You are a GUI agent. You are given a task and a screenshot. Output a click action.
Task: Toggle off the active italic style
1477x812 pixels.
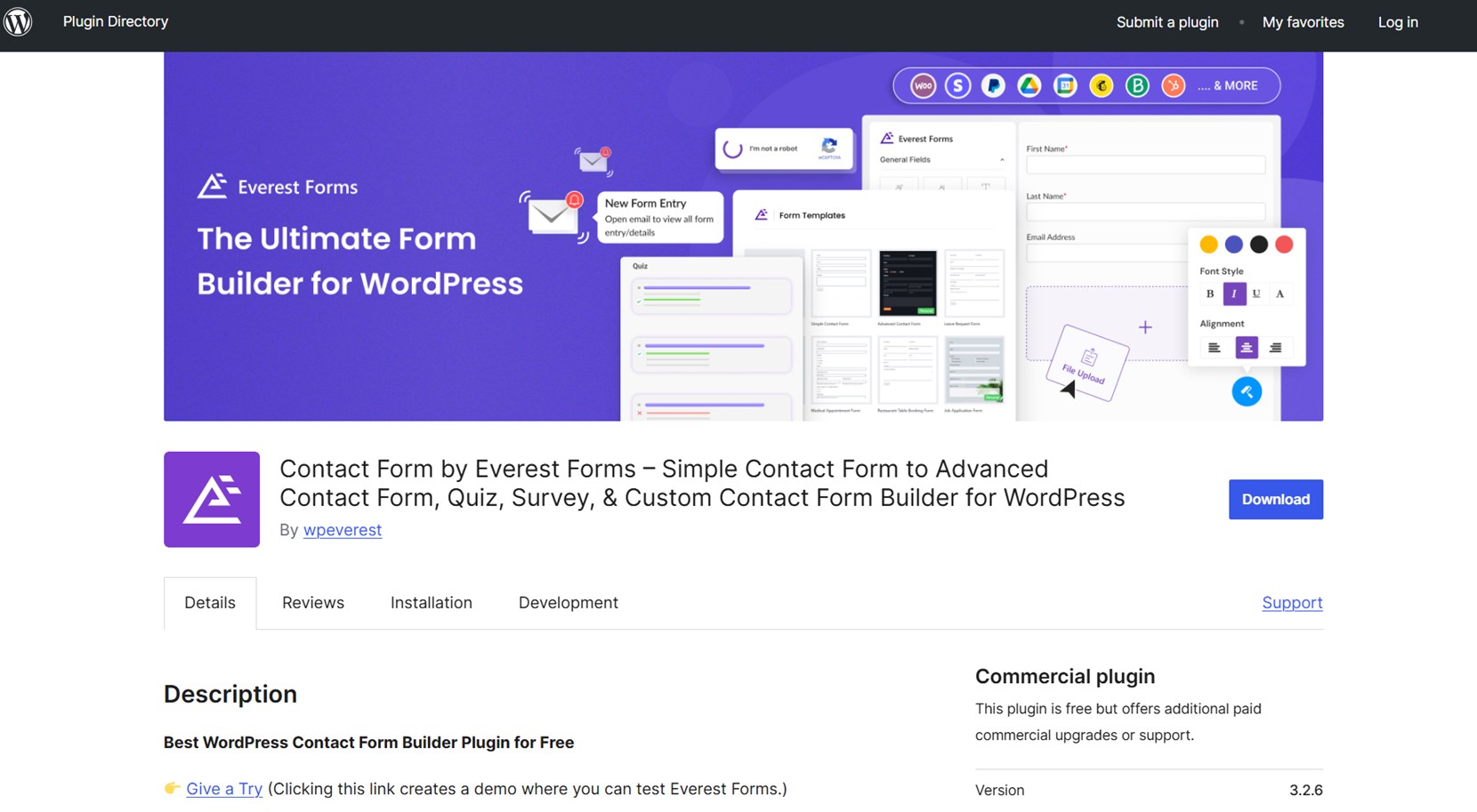click(x=1233, y=293)
